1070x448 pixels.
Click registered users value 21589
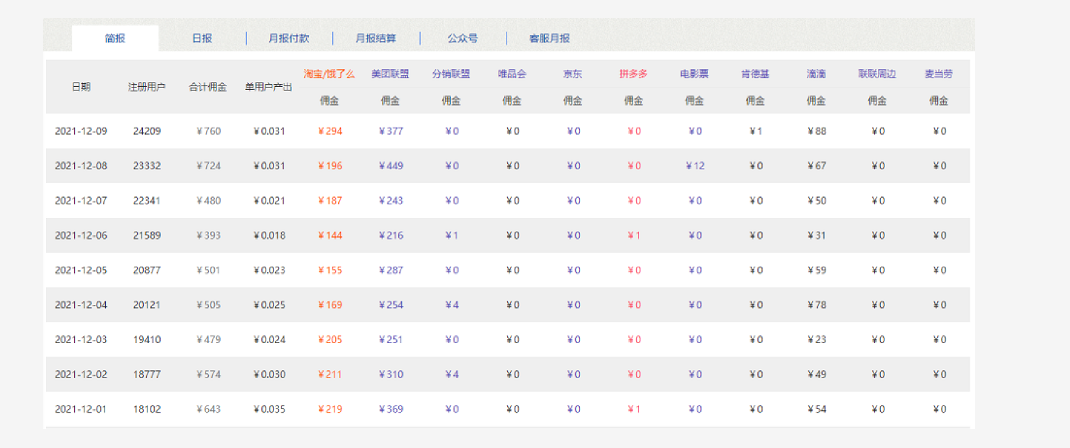[147, 235]
